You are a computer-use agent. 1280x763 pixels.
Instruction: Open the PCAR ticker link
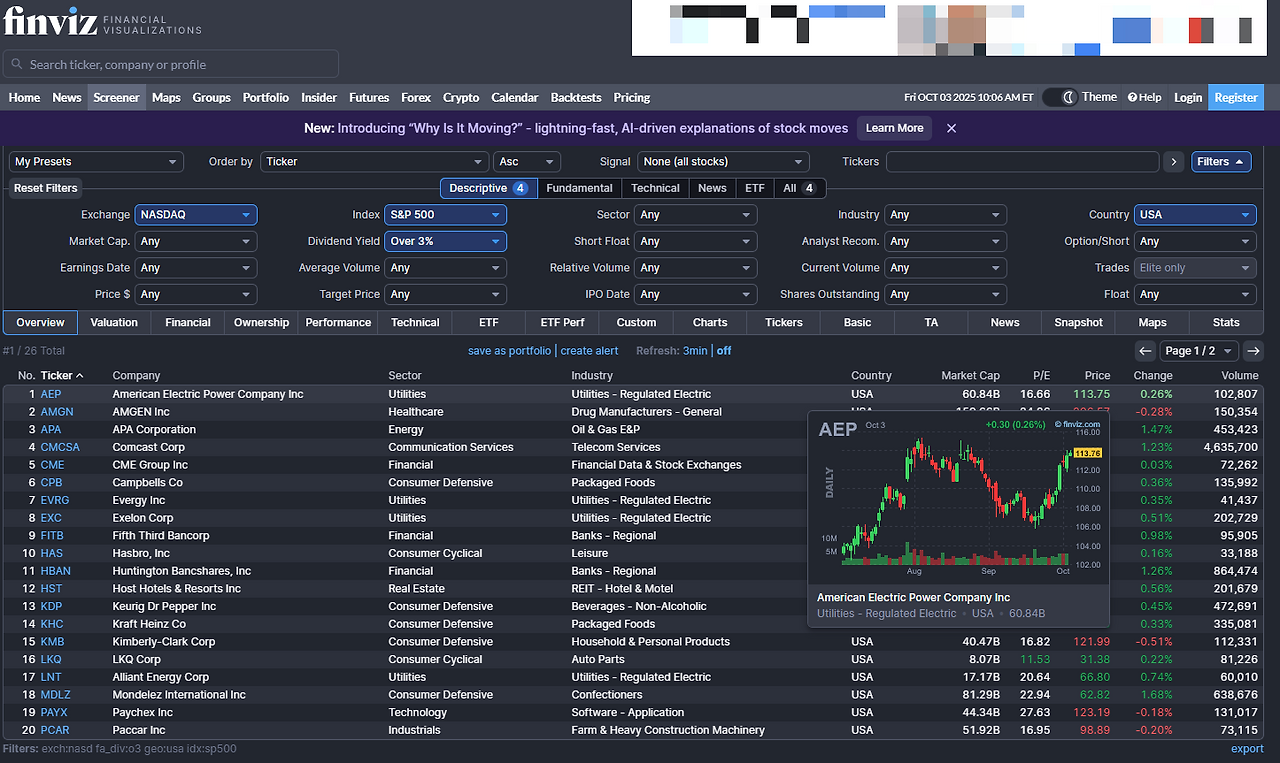pos(55,730)
